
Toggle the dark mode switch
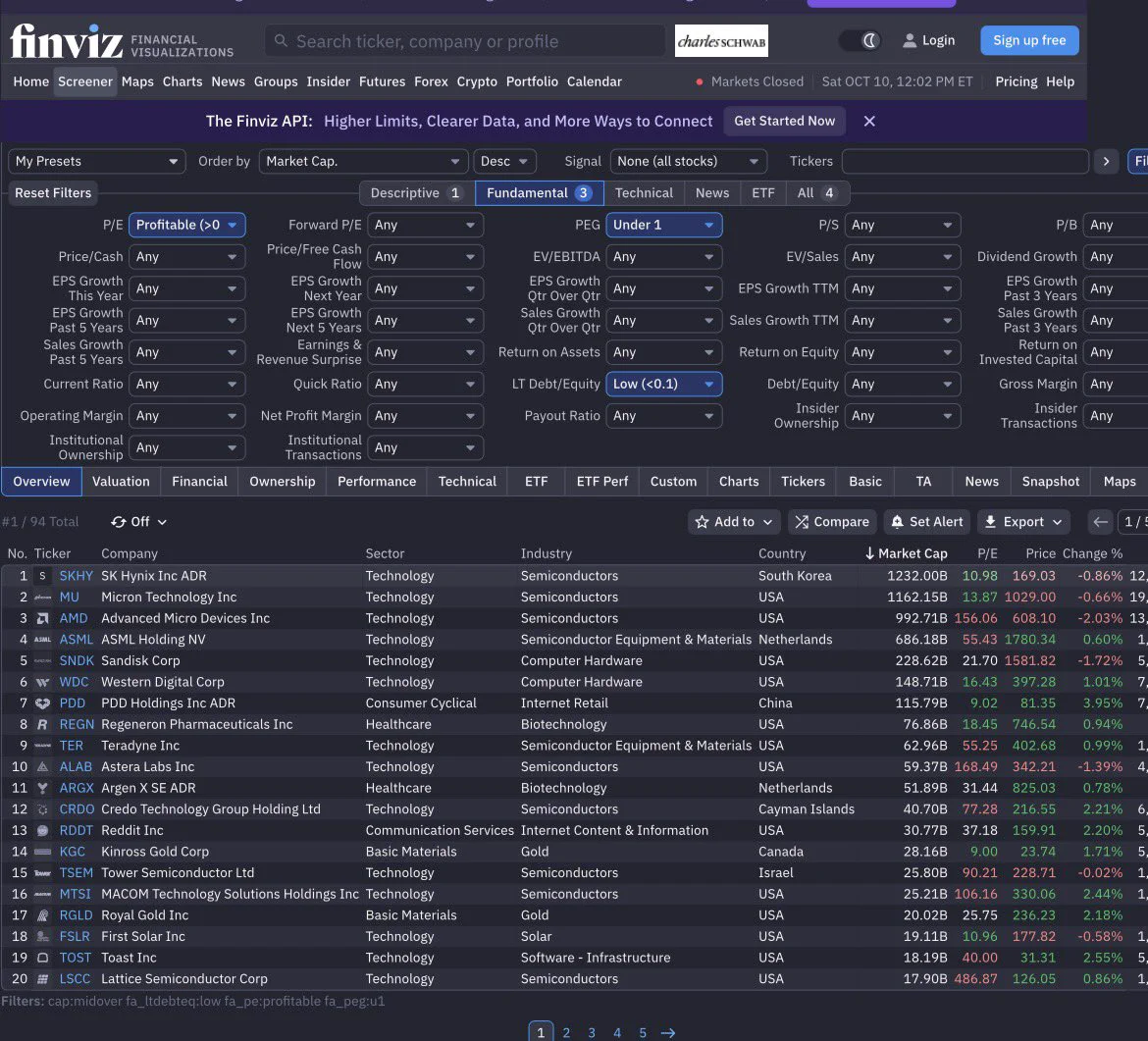click(860, 40)
